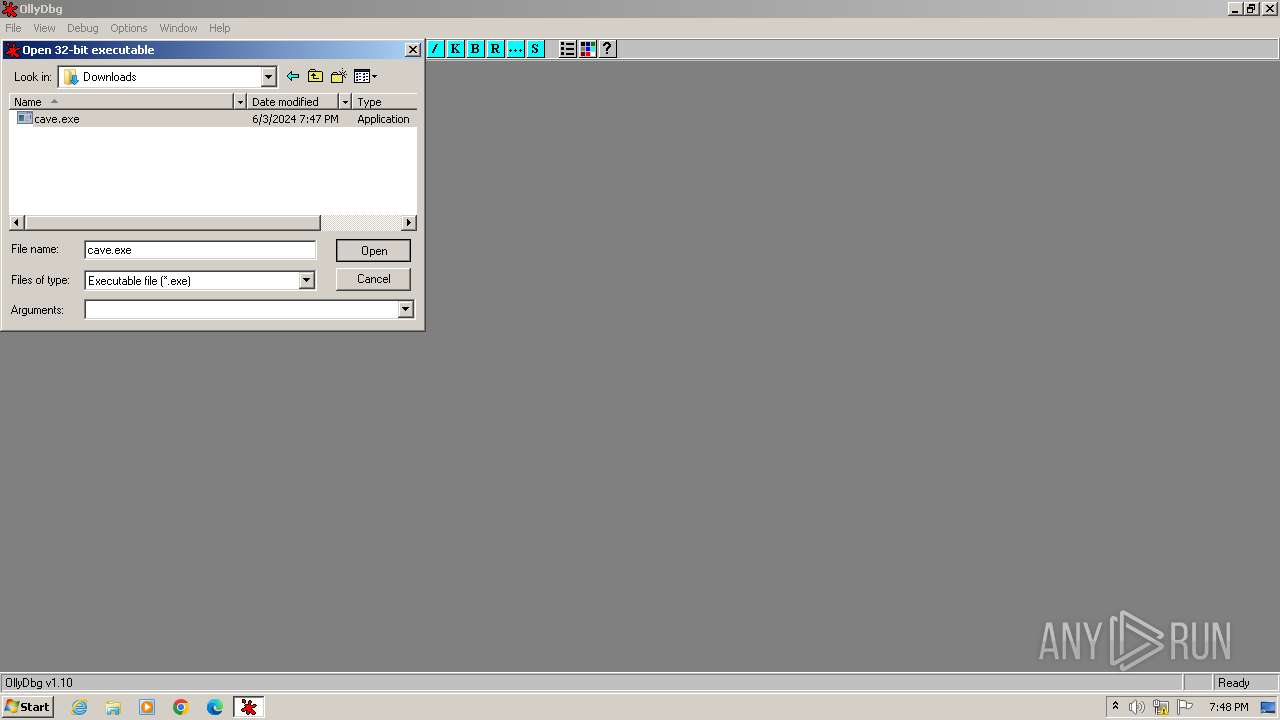The width and height of the screenshot is (1280, 720).
Task: Sort files by Name column
Action: tap(122, 102)
